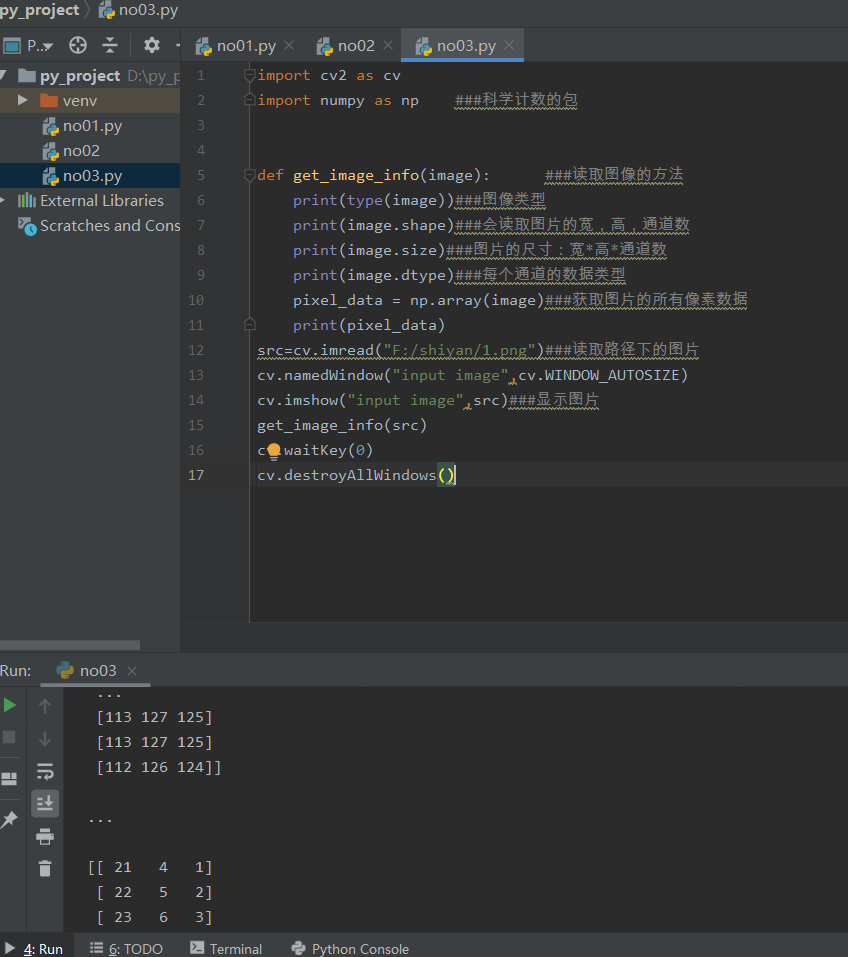Open the Terminal tool window
The height and width of the screenshot is (957, 848).
[x=226, y=948]
